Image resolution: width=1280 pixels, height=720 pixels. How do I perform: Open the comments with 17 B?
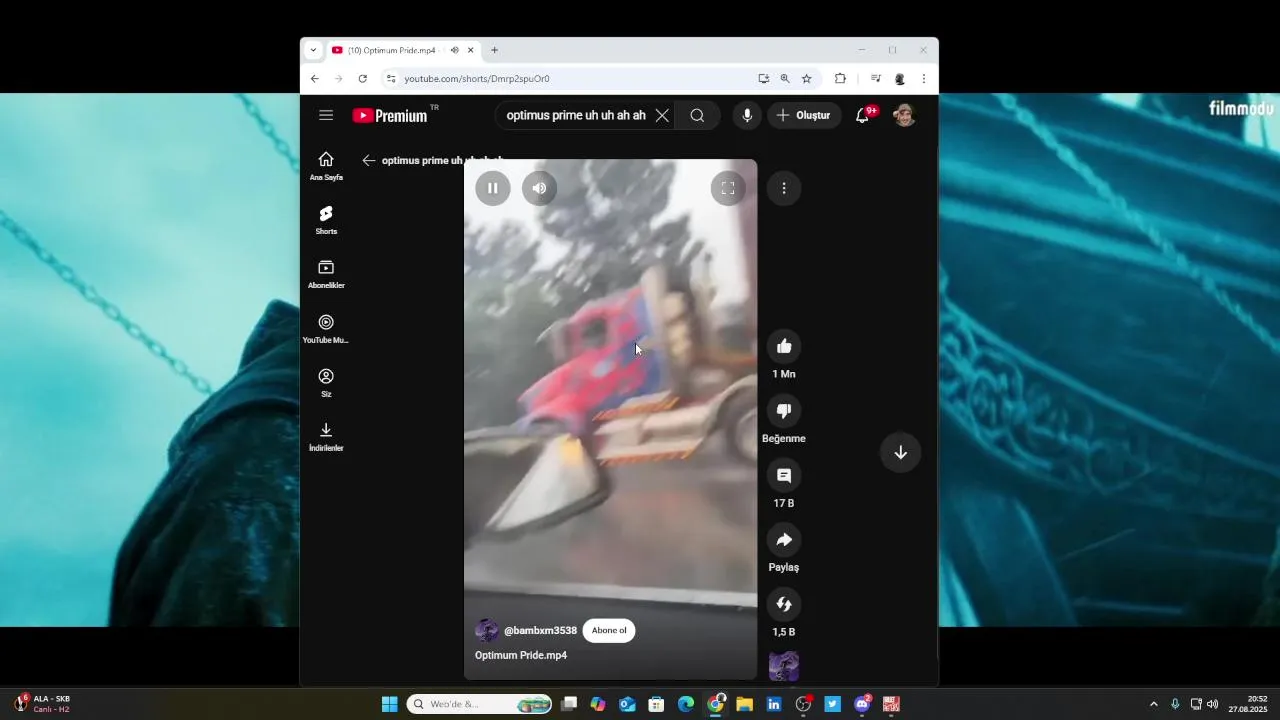(x=784, y=476)
